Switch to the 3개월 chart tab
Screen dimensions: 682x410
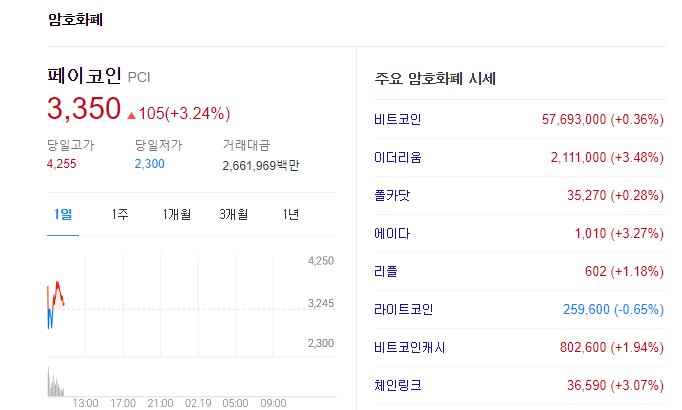[234, 214]
